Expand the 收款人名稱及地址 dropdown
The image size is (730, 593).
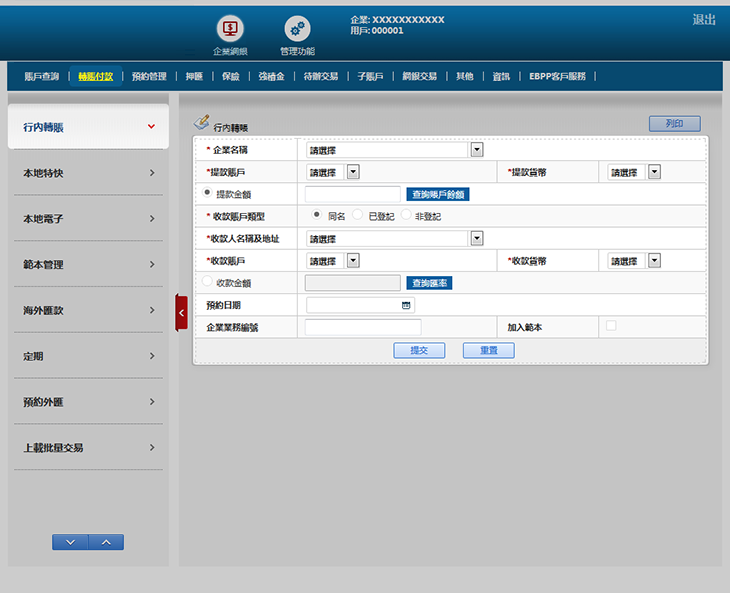click(476, 239)
